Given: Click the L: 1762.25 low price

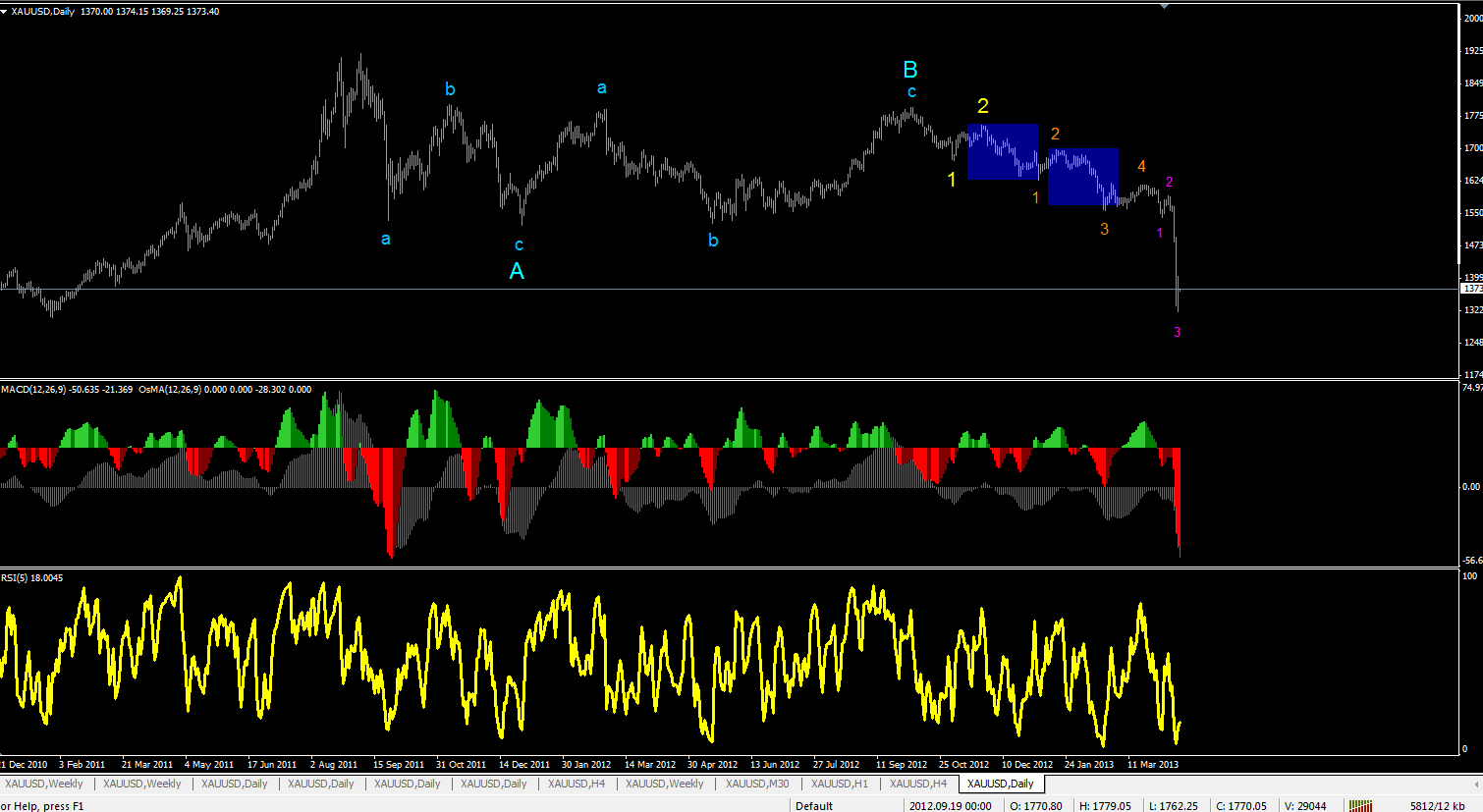Looking at the screenshot, I should (x=1173, y=806).
